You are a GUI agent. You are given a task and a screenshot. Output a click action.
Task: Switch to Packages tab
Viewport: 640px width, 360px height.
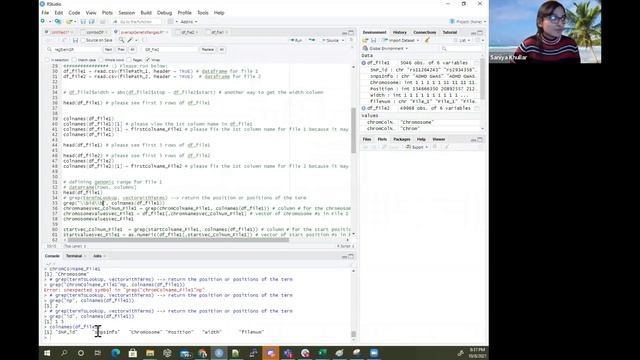pyautogui.click(x=402, y=139)
